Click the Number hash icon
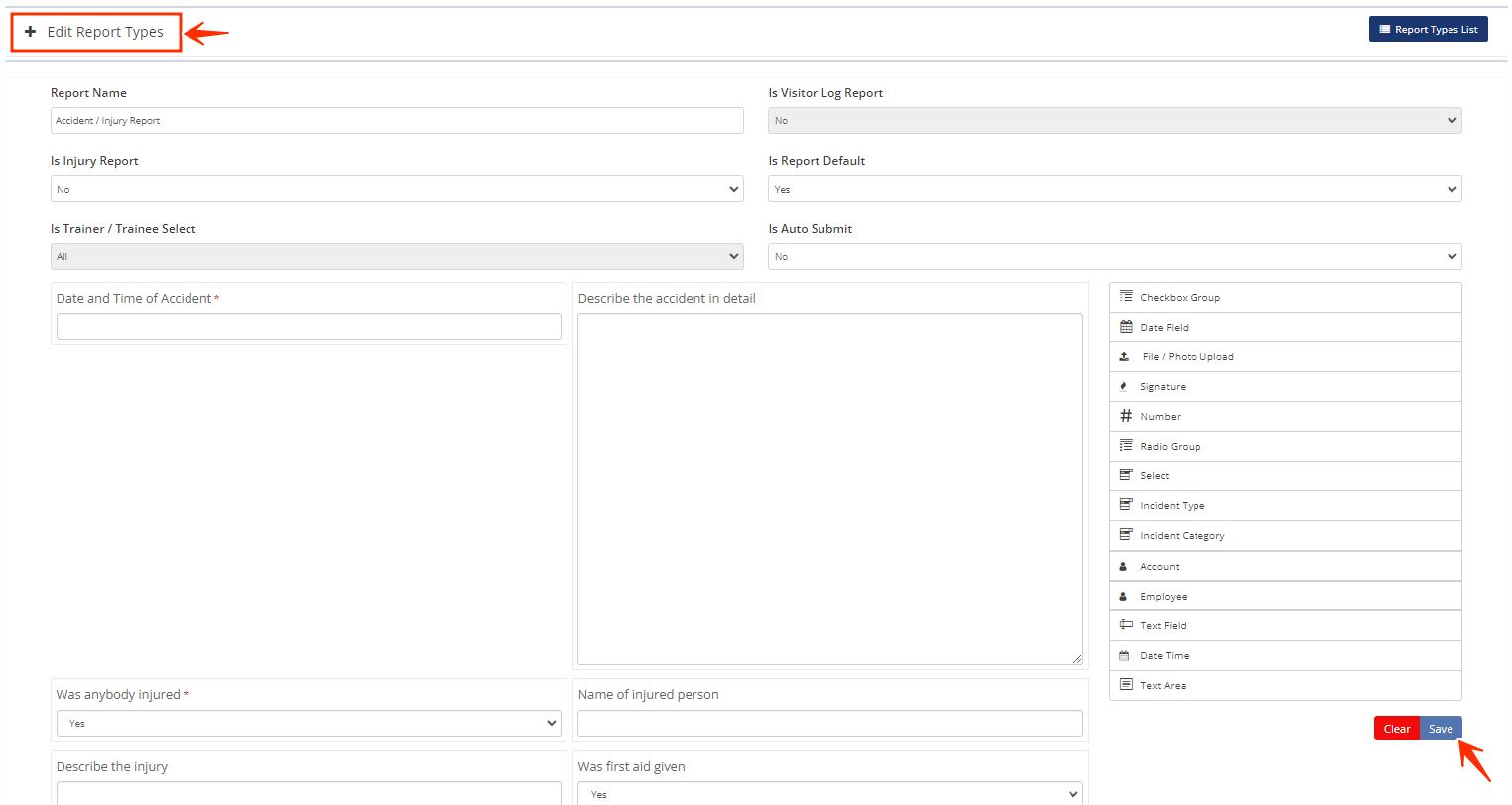This screenshot has width=1512, height=805. point(1126,416)
